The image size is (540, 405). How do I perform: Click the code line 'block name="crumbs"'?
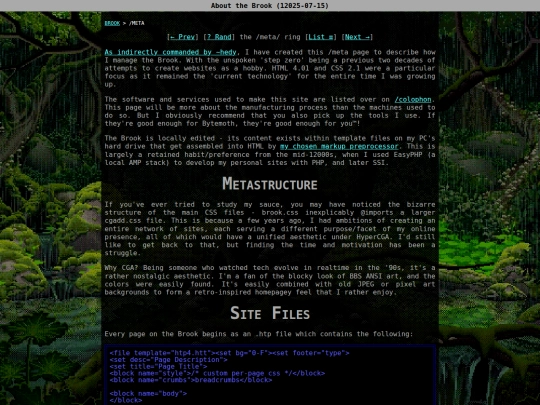click(x=191, y=380)
